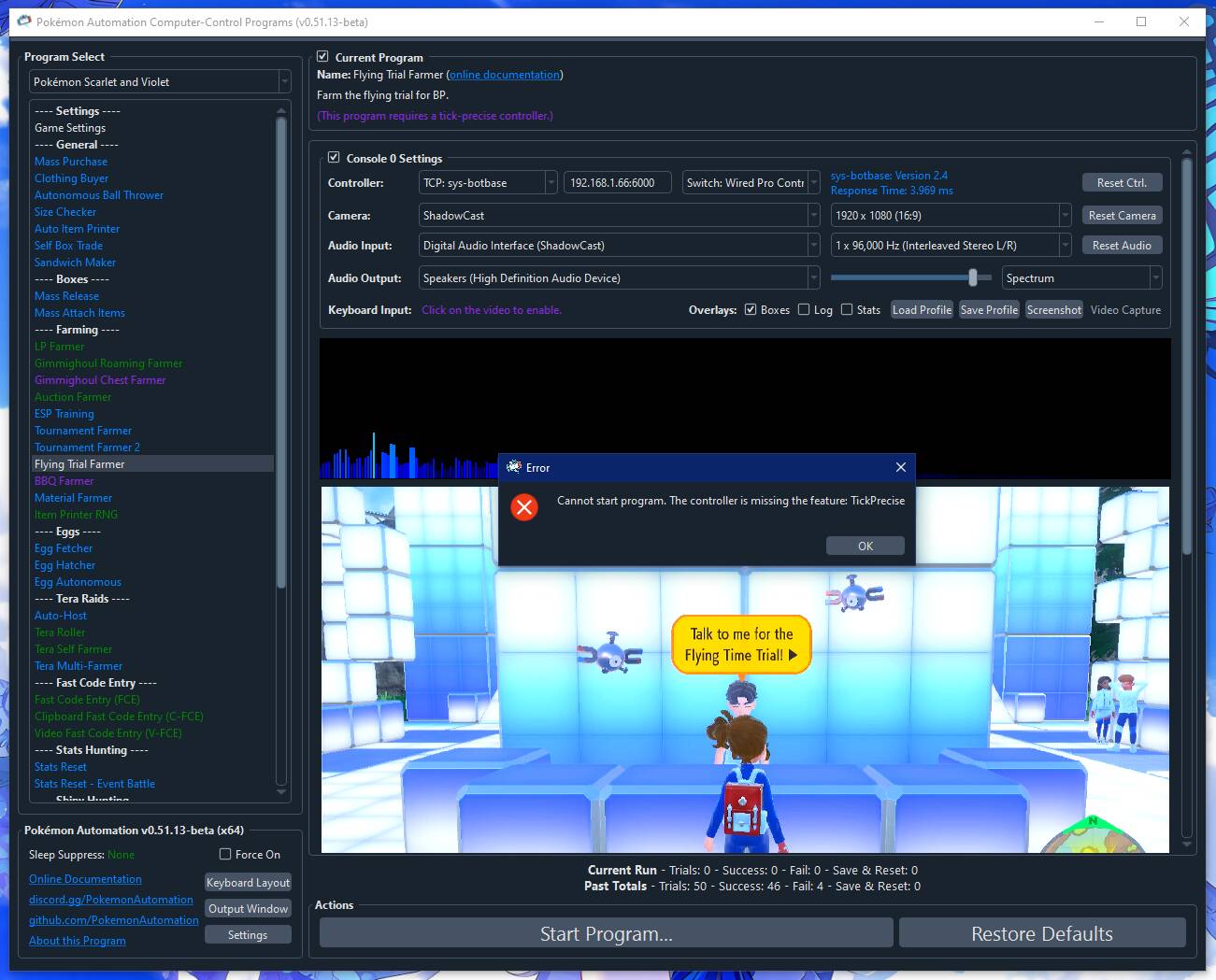Viewport: 1216px width, 980px height.
Task: Click the Screenshot button
Action: pos(1053,310)
